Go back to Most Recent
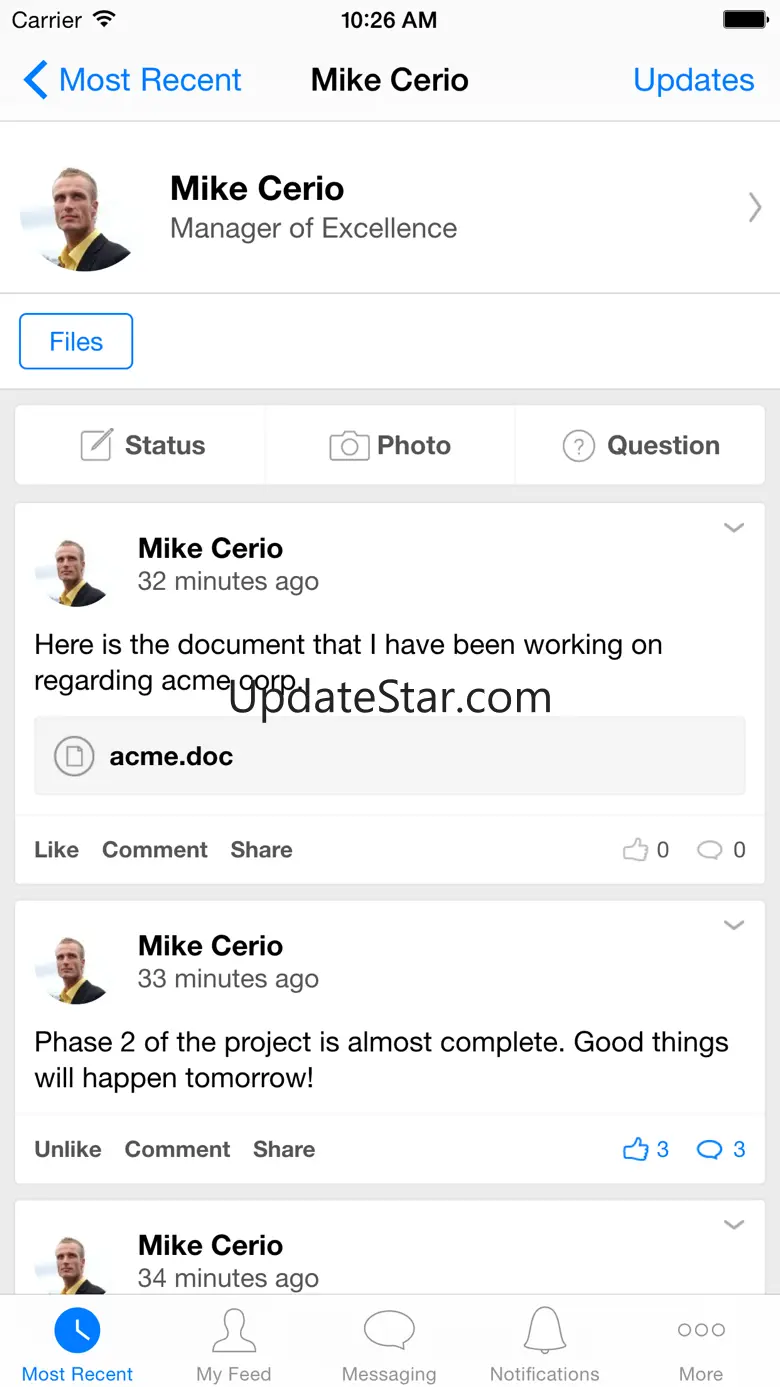The height and width of the screenshot is (1387, 780). [x=132, y=80]
